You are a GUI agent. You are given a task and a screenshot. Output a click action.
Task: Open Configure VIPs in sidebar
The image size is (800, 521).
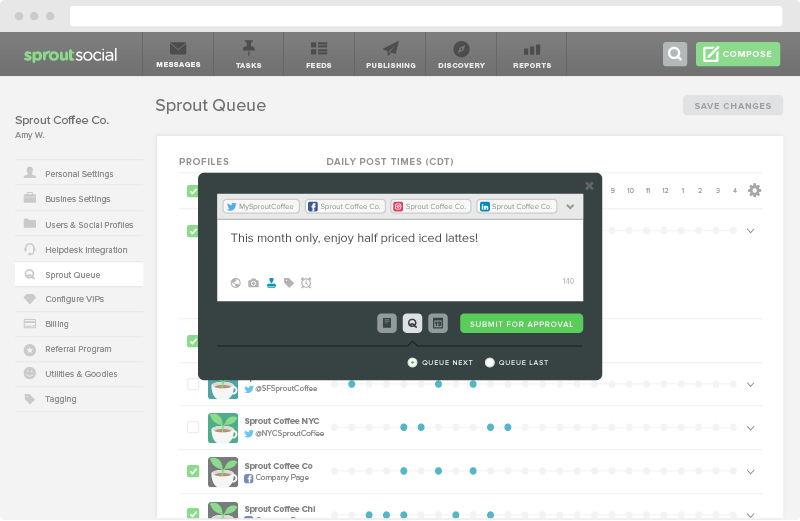[x=79, y=299]
